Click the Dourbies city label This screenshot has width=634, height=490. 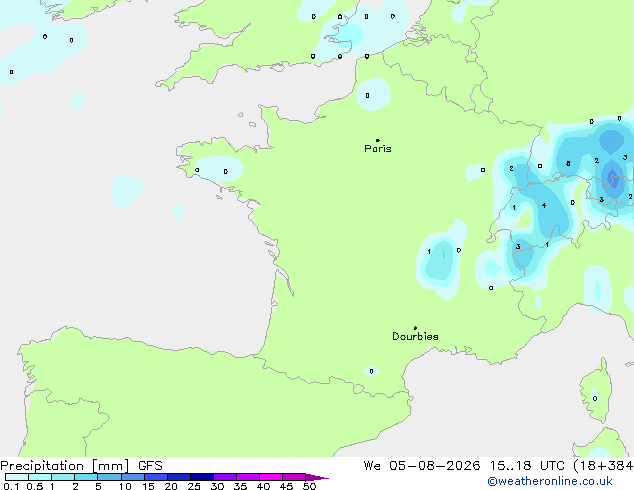pyautogui.click(x=415, y=336)
